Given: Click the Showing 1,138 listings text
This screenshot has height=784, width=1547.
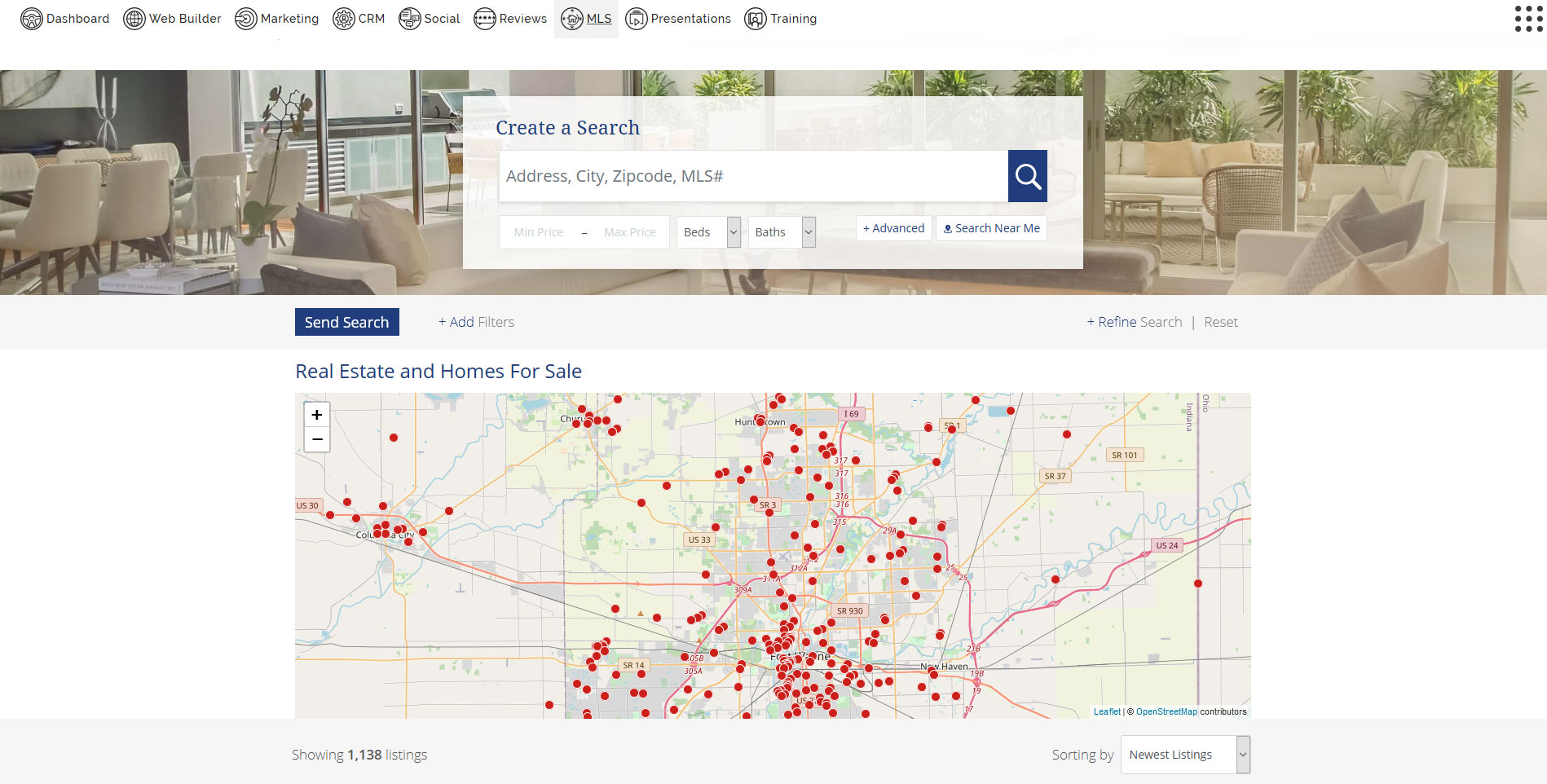Looking at the screenshot, I should pos(359,755).
